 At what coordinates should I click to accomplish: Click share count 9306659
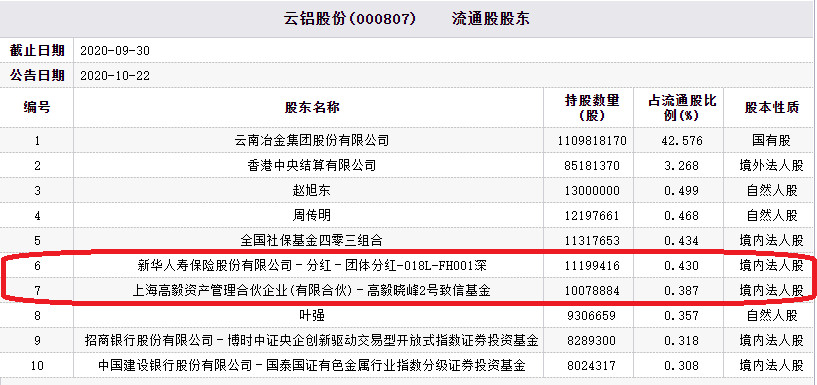point(592,316)
